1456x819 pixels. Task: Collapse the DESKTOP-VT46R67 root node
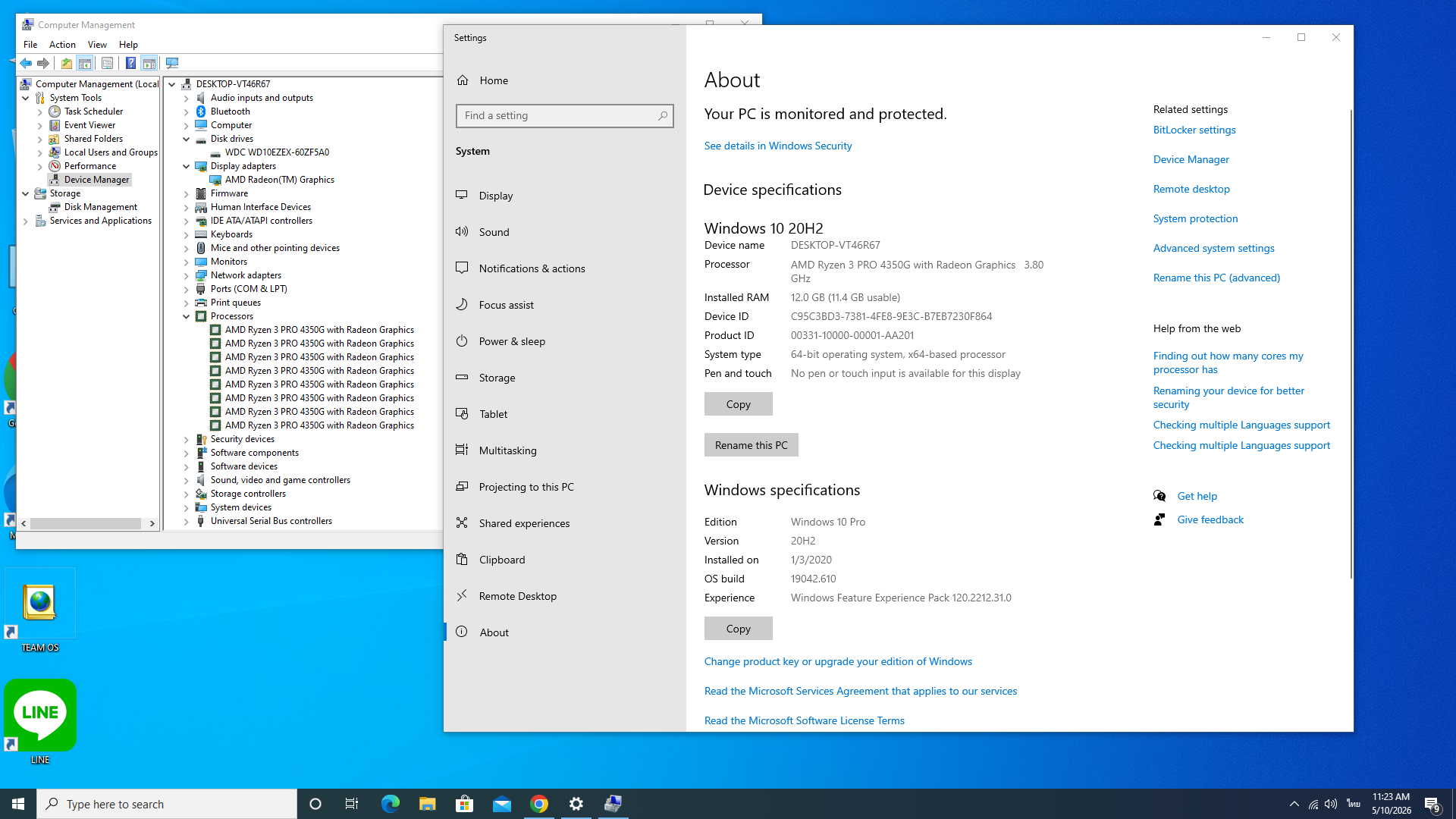click(x=172, y=84)
